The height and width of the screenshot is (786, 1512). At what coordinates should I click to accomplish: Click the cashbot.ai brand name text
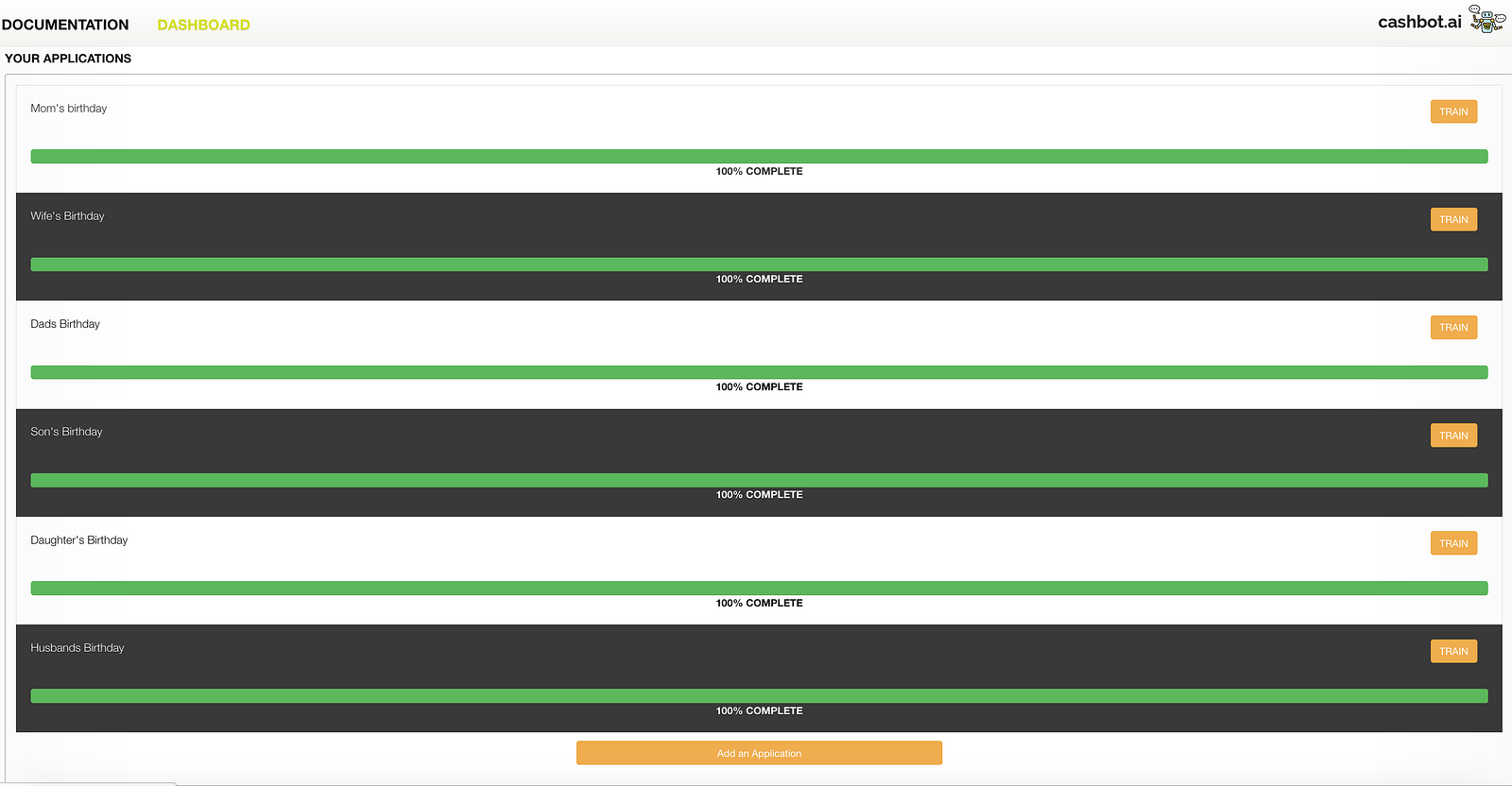1419,22
